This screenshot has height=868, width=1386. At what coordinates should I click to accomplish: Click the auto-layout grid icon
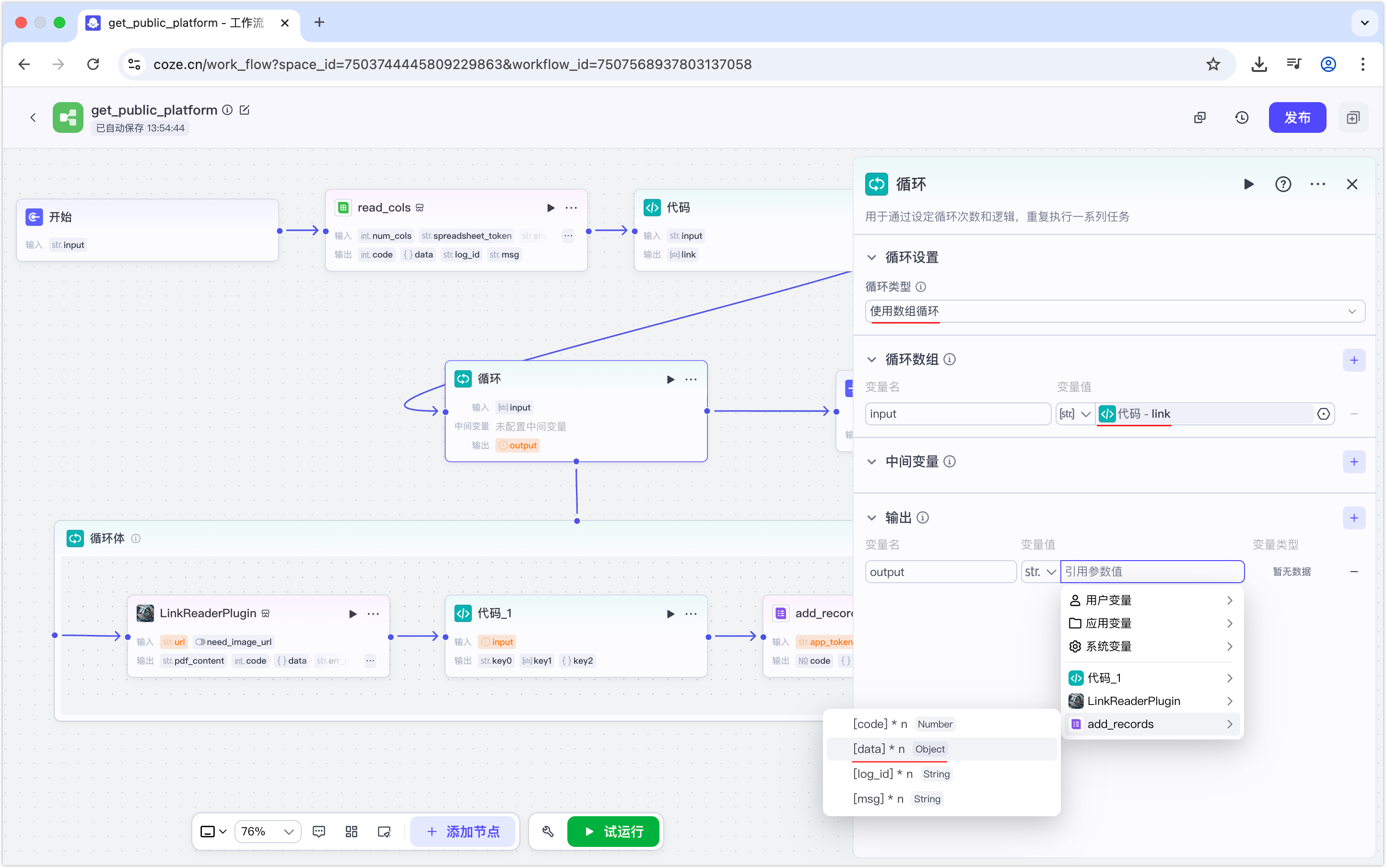pos(352,831)
